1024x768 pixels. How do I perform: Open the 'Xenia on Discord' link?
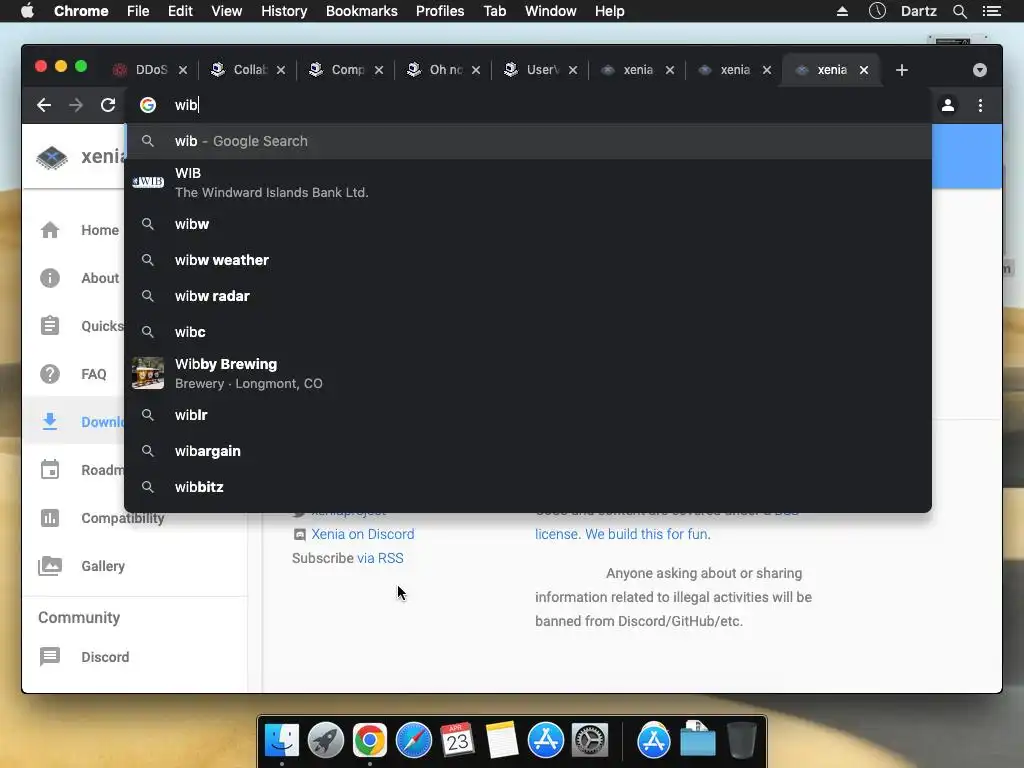362,534
